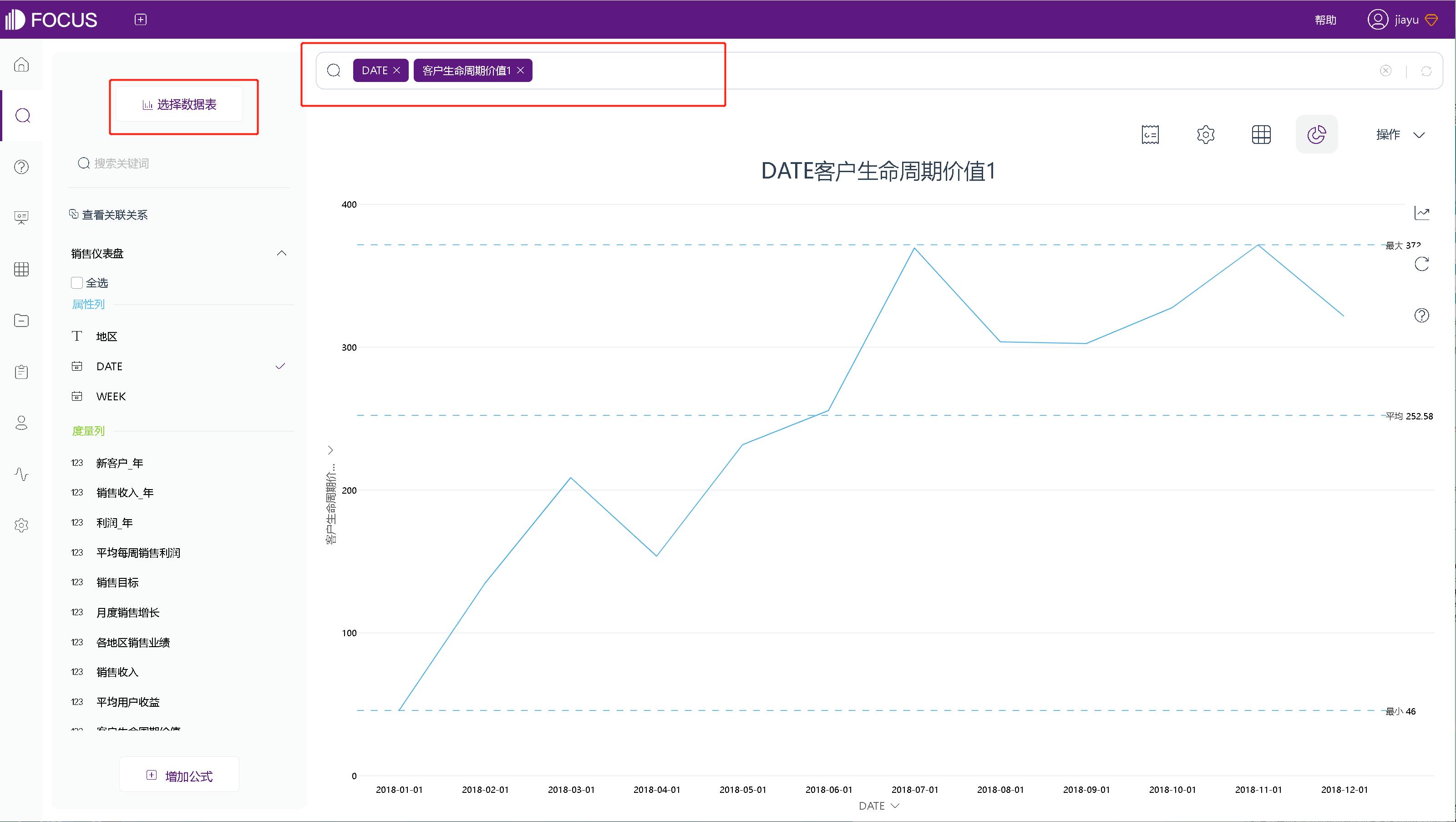Open the search page from the left sidebar
1456x822 pixels.
point(21,115)
